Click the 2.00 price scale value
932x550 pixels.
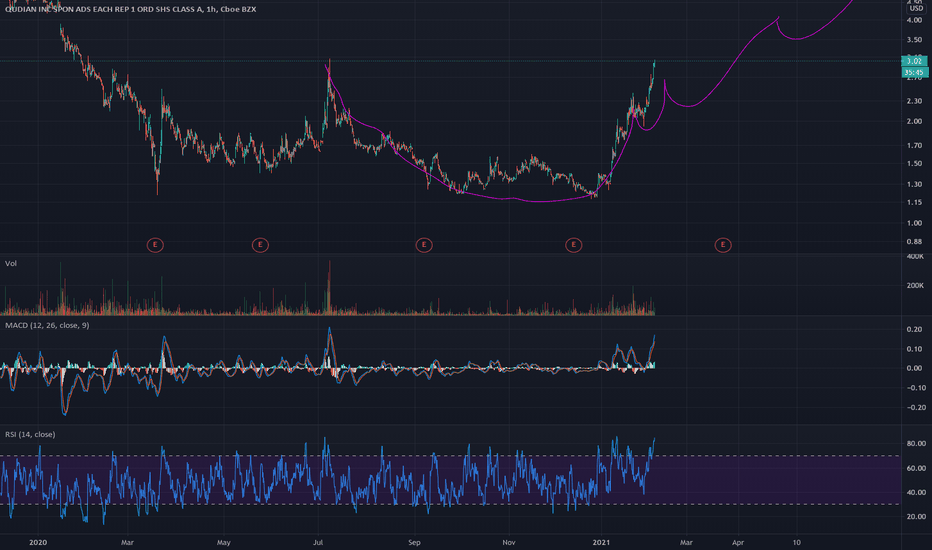[x=914, y=121]
